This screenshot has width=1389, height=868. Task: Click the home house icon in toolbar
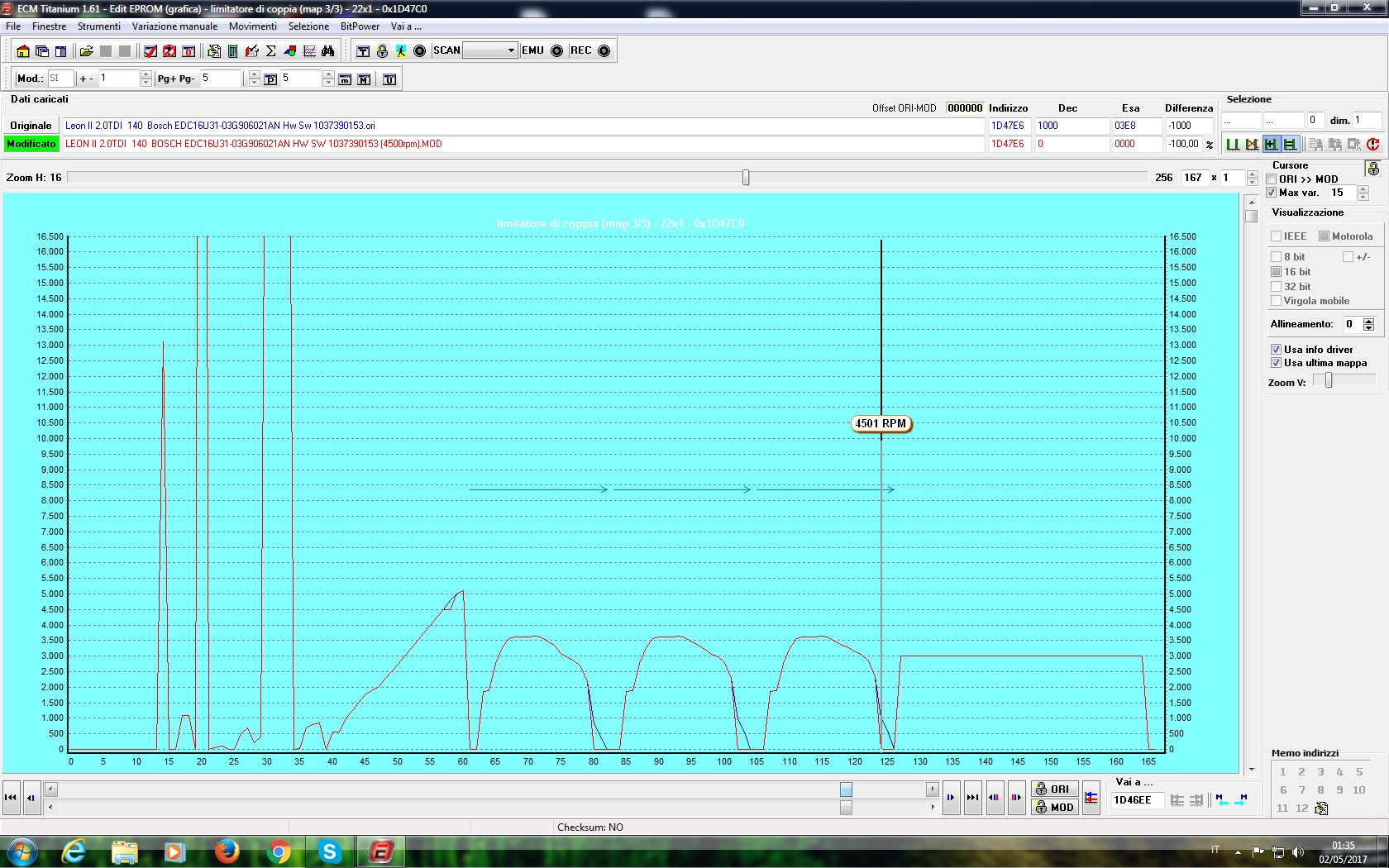pos(23,51)
